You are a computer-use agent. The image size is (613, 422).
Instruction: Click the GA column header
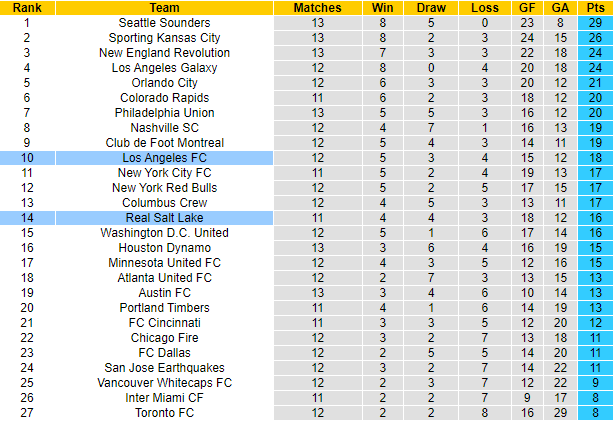coord(561,7)
